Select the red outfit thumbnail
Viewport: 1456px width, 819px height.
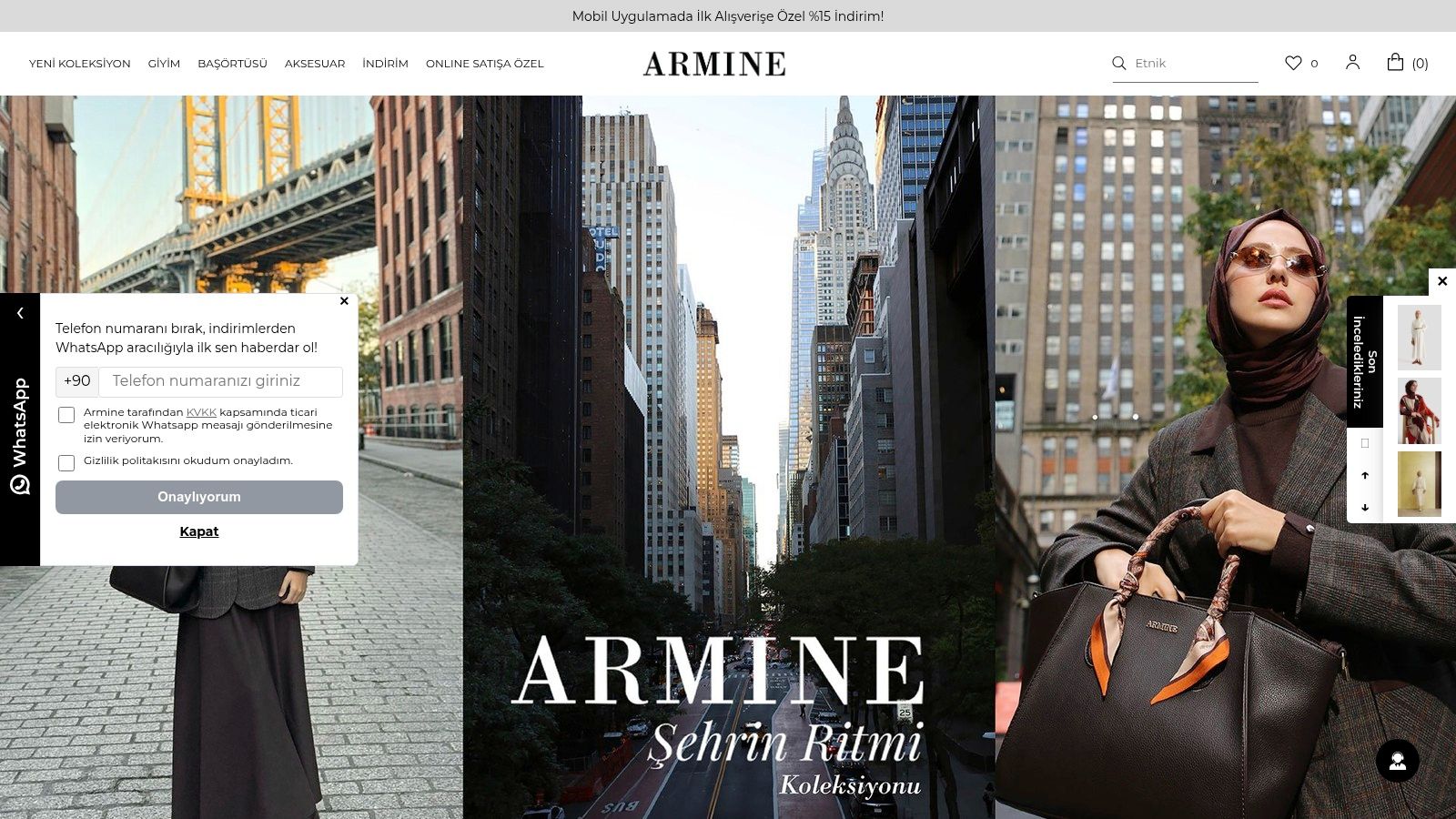click(1419, 411)
